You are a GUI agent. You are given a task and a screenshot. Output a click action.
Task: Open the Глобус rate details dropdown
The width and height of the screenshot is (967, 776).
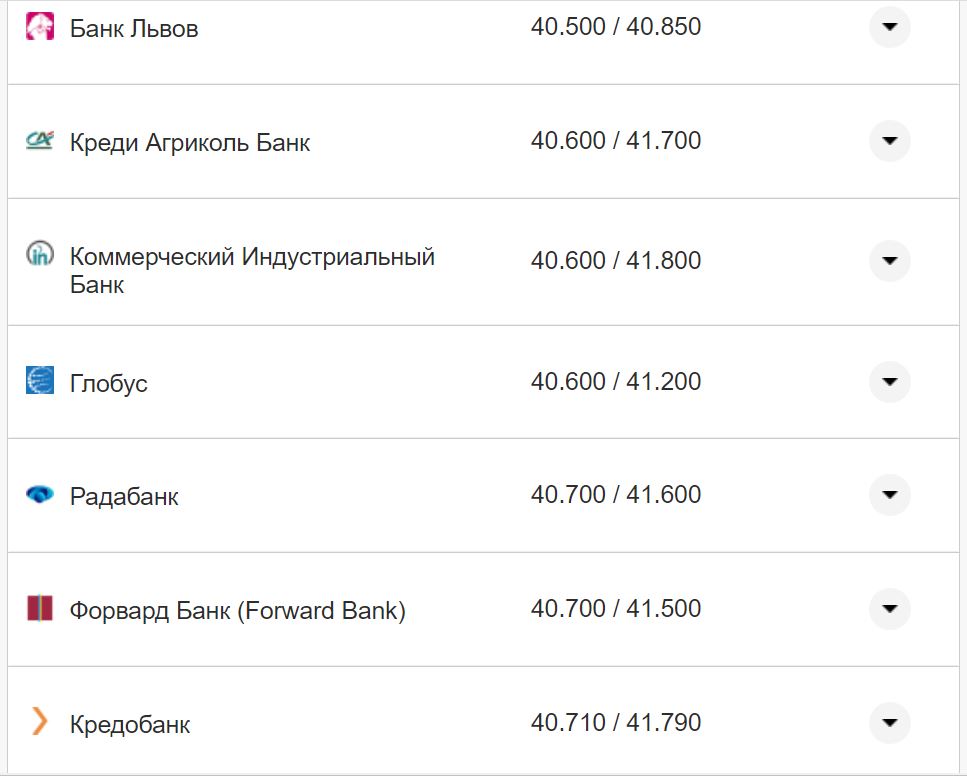[x=888, y=382]
